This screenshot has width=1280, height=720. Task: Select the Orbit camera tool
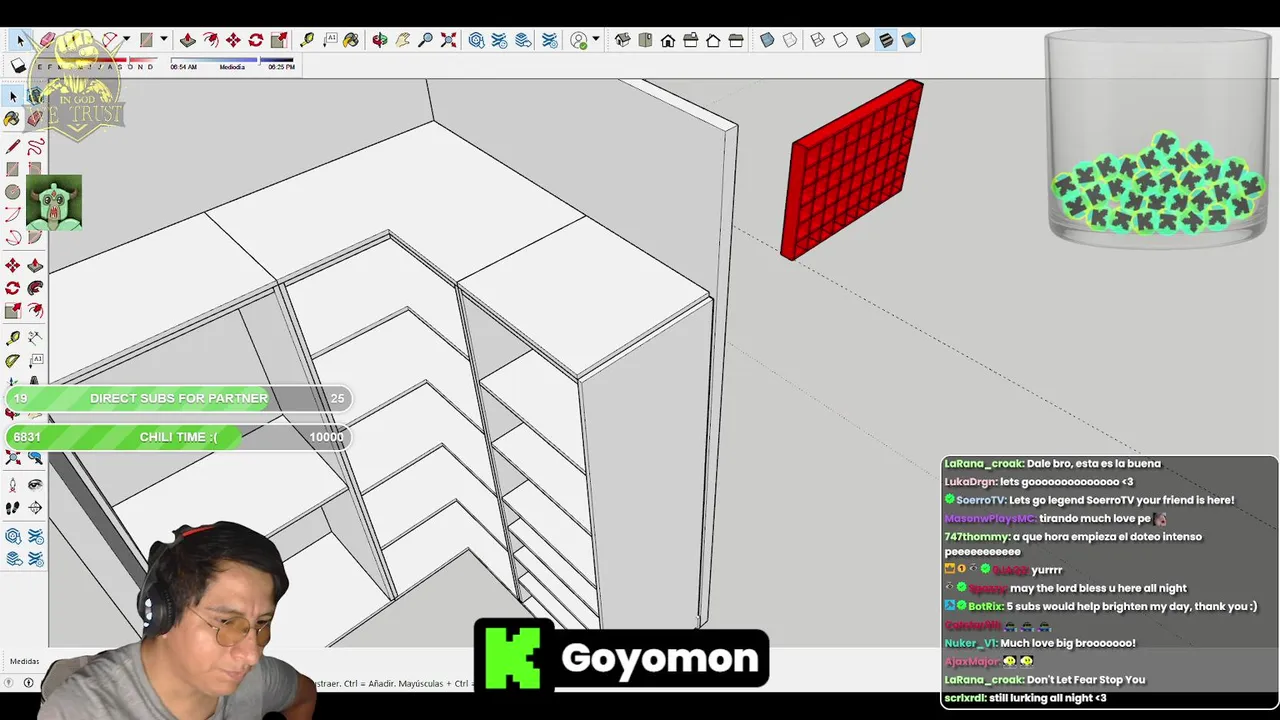(x=380, y=40)
